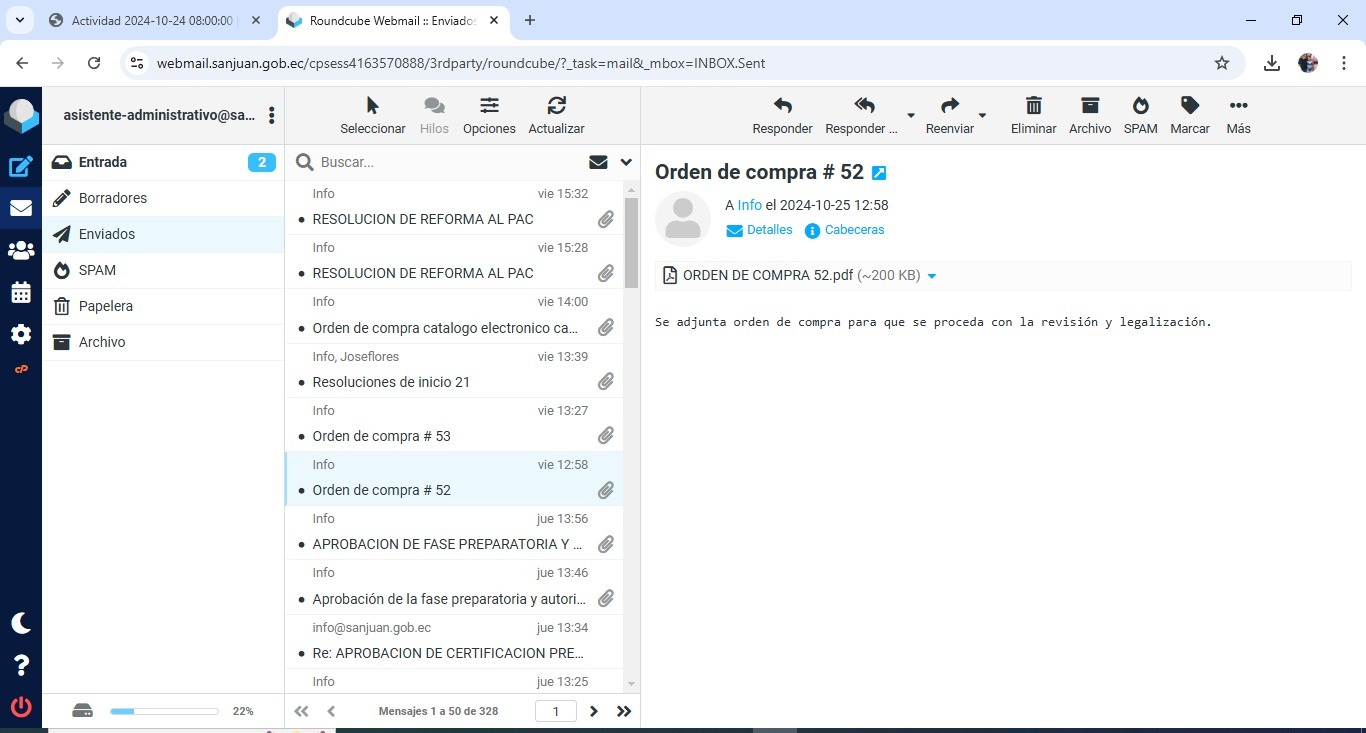Click the page number input field

[x=556, y=711]
